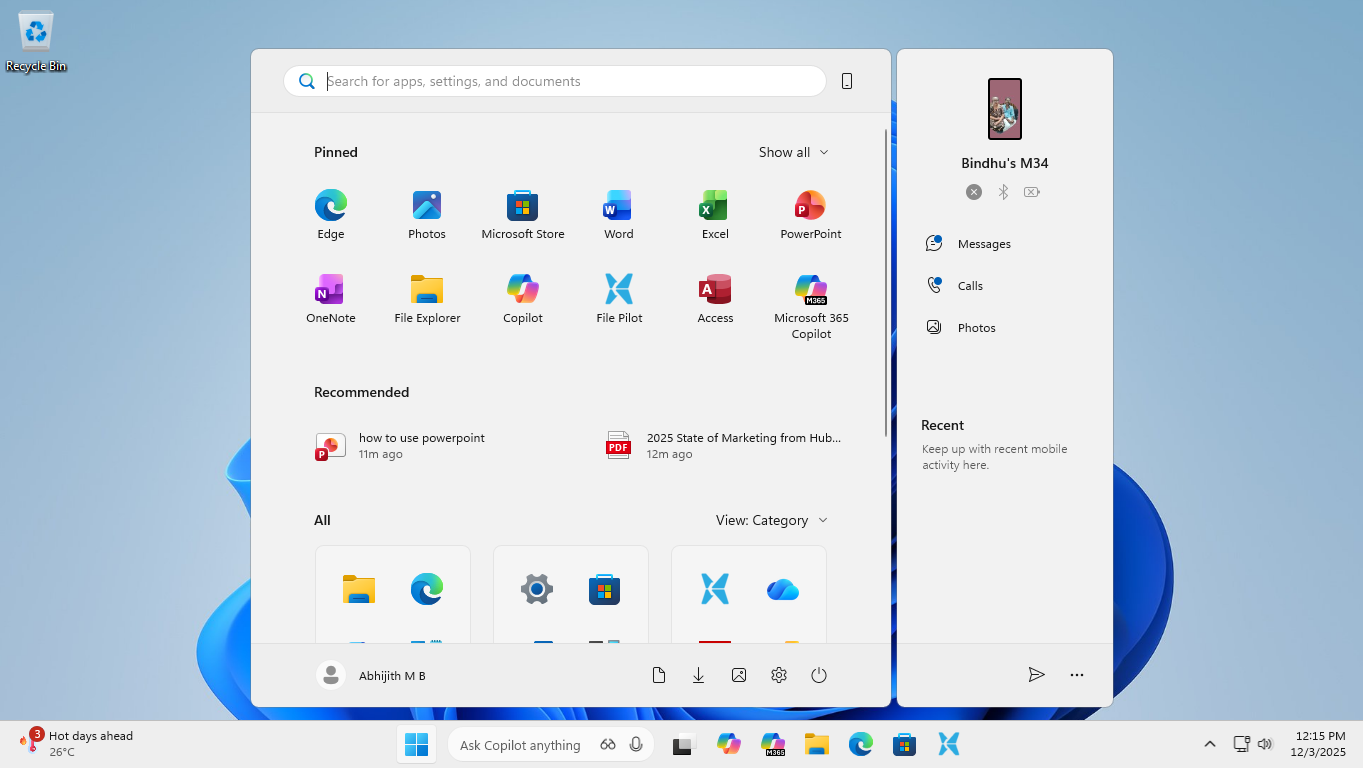Launch the File Pilot app

pos(618,297)
